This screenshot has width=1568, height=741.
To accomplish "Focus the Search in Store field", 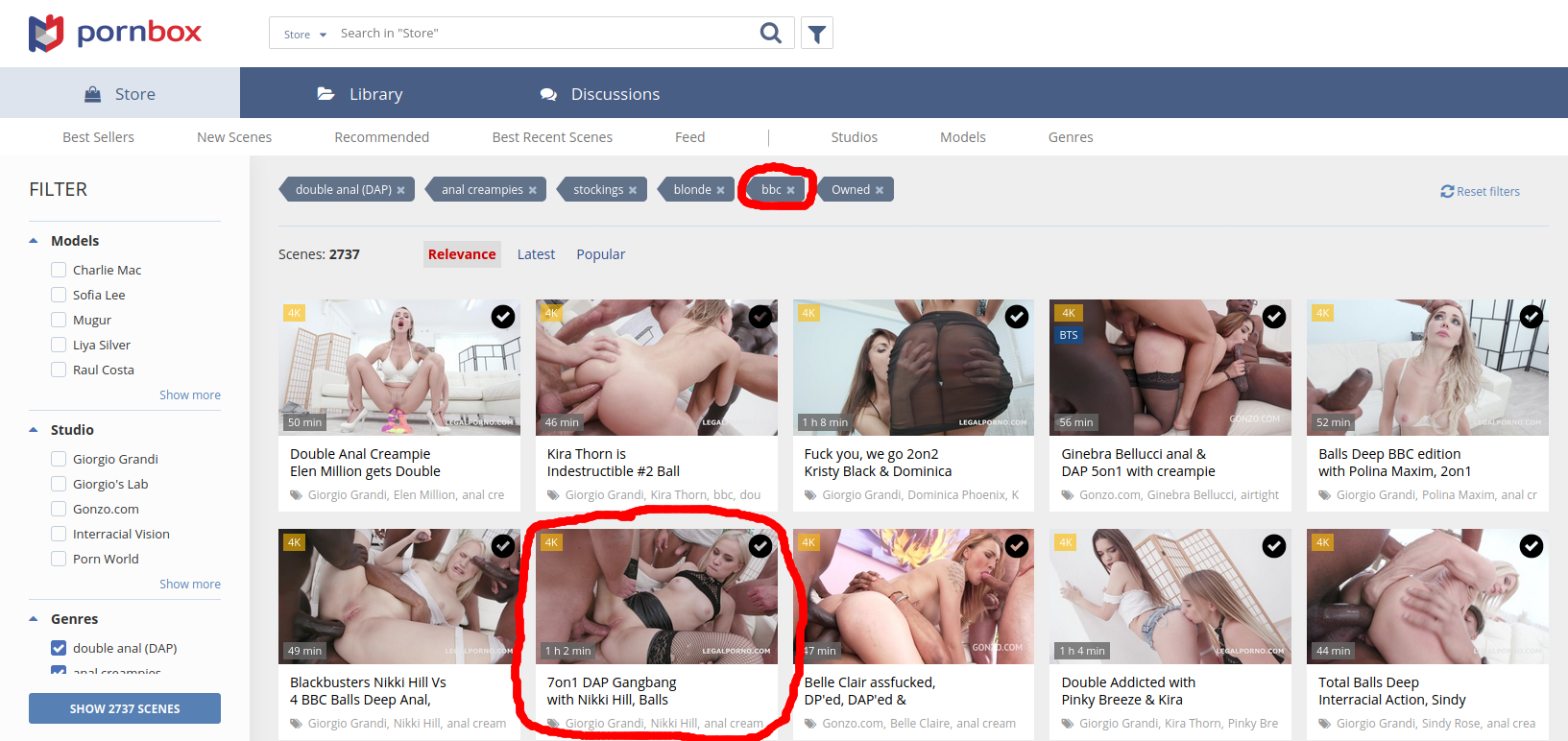I will (543, 34).
